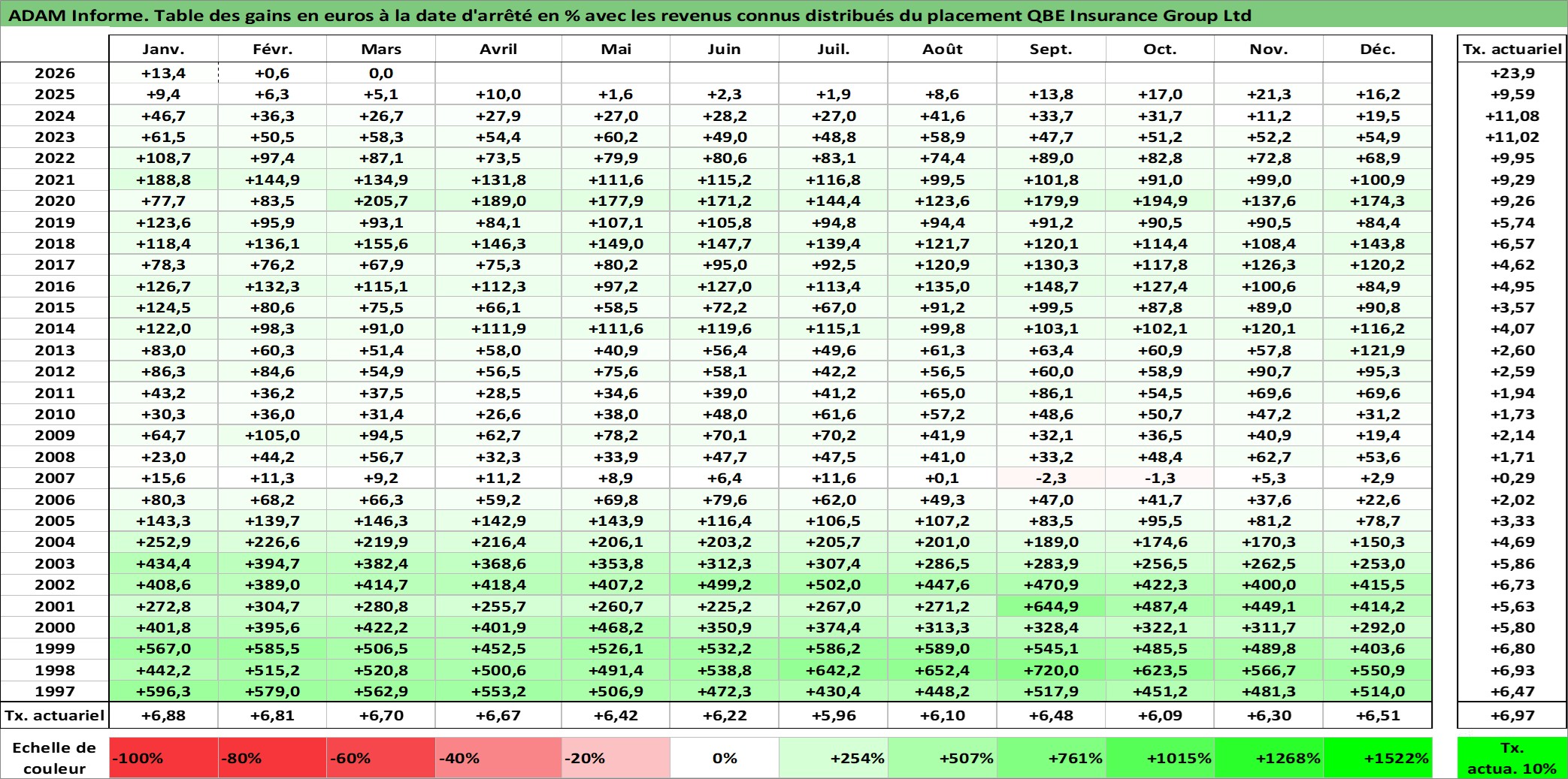
Task: Click the +121,9 cell for Déc. 2013
Action: click(1378, 350)
